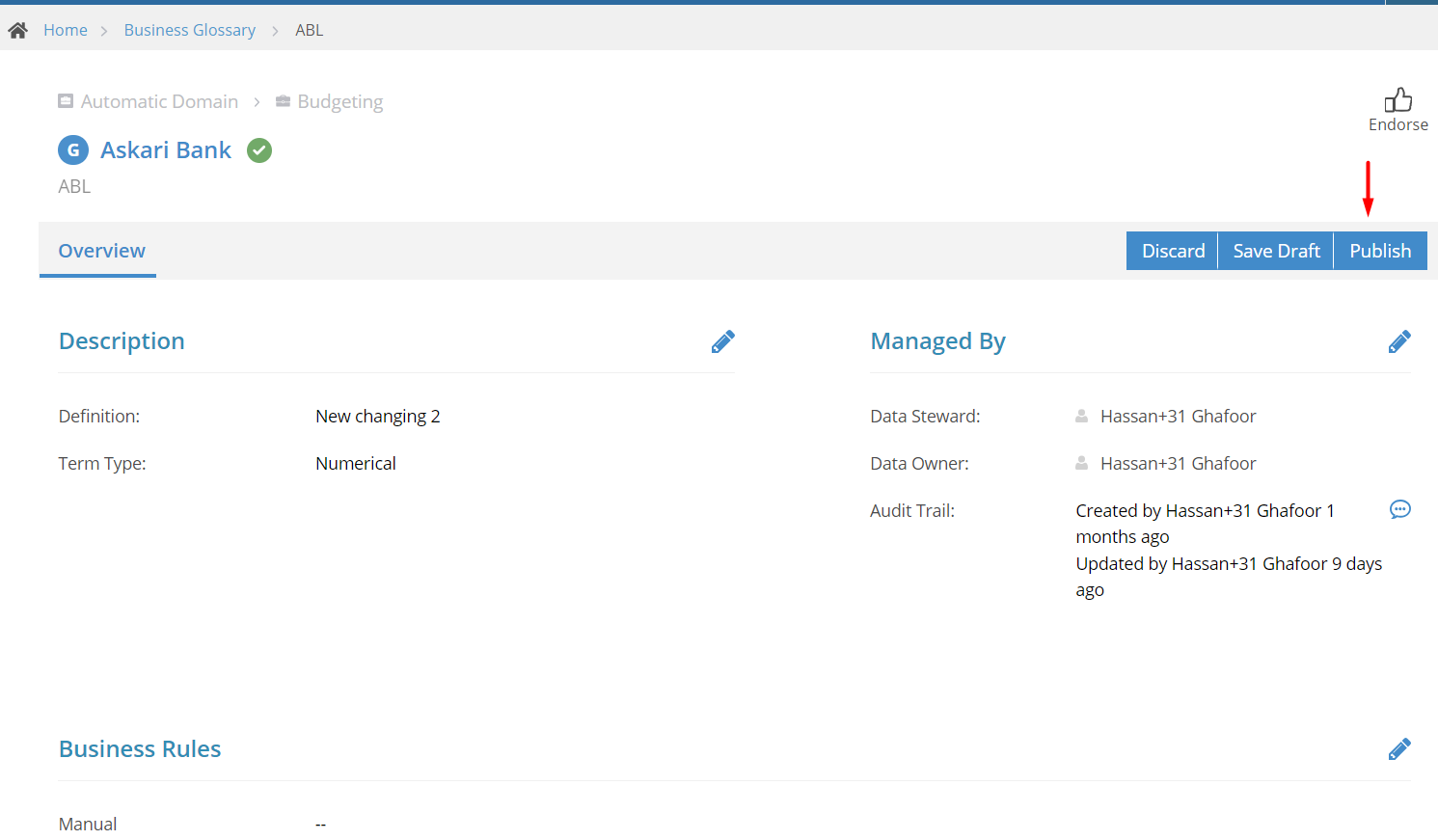The image size is (1438, 840).
Task: Switch to the Overview tab
Action: click(x=101, y=251)
